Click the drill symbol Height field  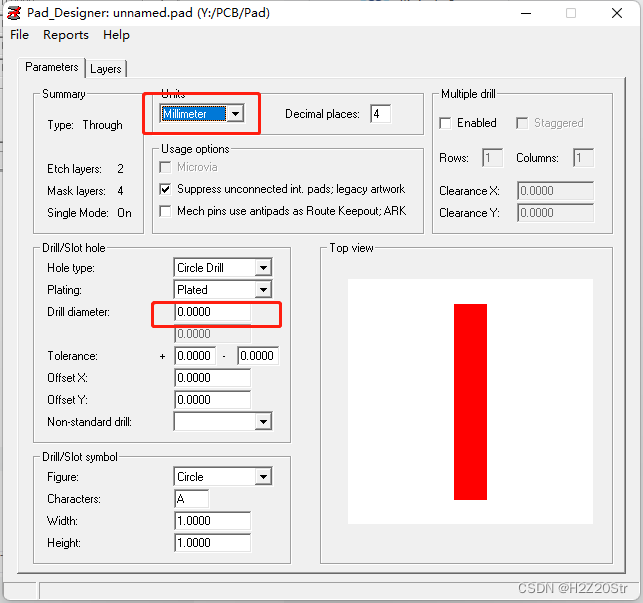[212, 543]
